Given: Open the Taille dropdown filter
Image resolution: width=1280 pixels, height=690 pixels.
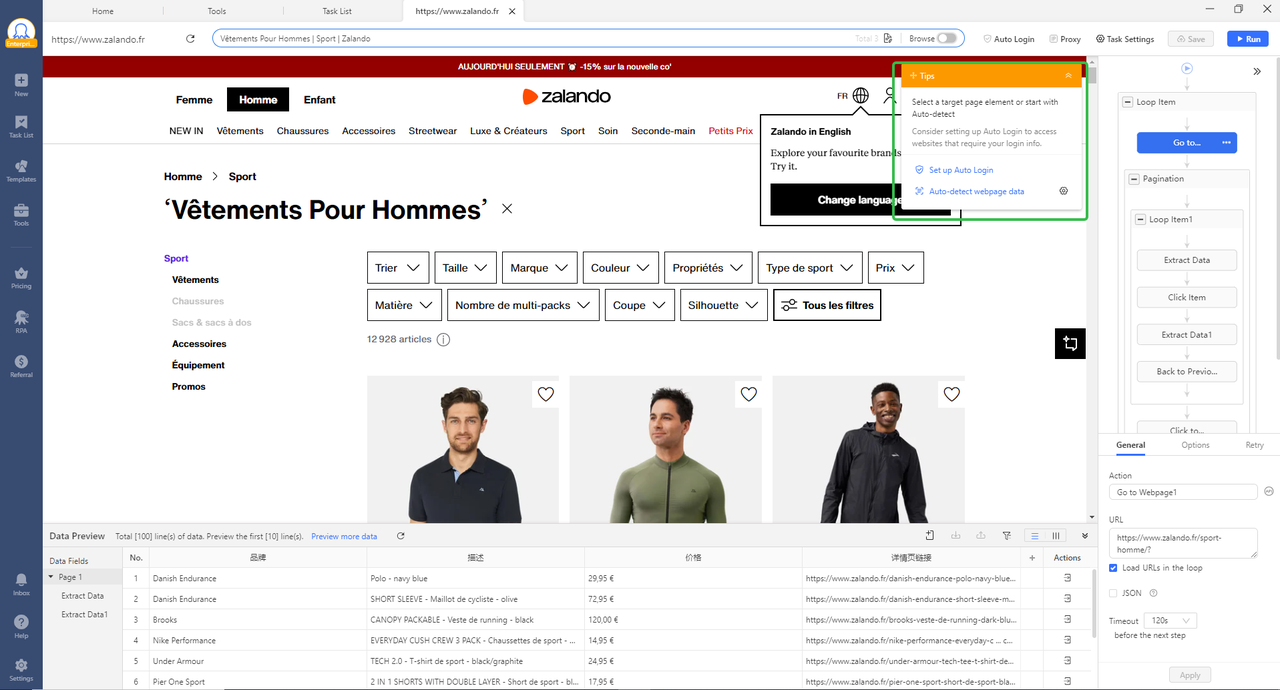Looking at the screenshot, I should (x=465, y=268).
